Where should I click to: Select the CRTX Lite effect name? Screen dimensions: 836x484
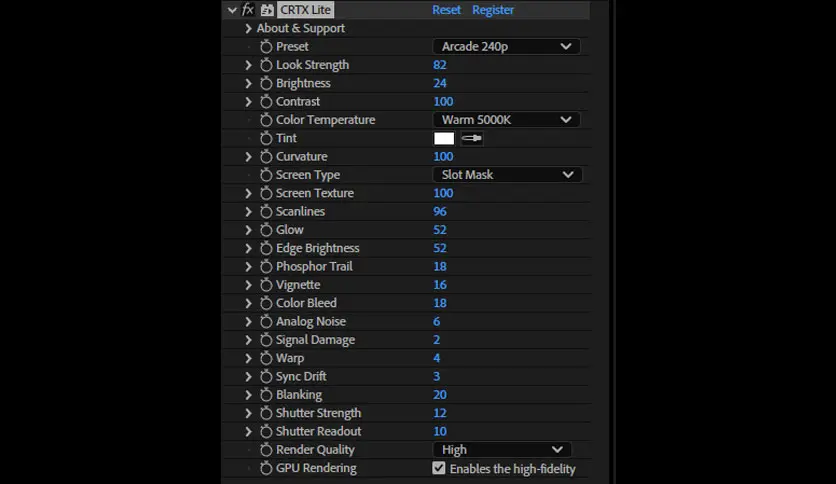click(306, 10)
